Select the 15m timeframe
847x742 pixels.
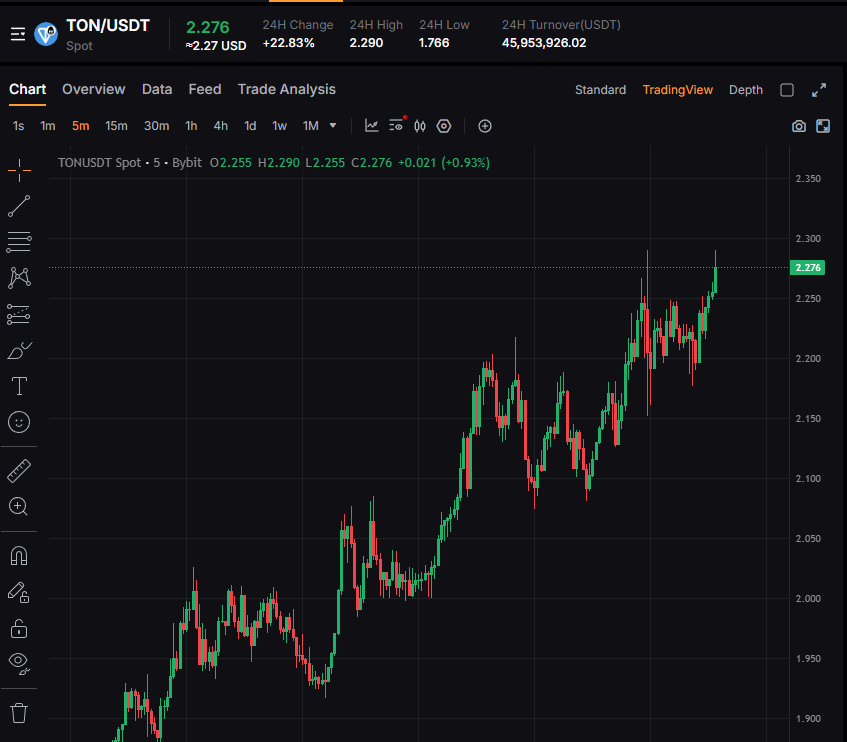116,126
